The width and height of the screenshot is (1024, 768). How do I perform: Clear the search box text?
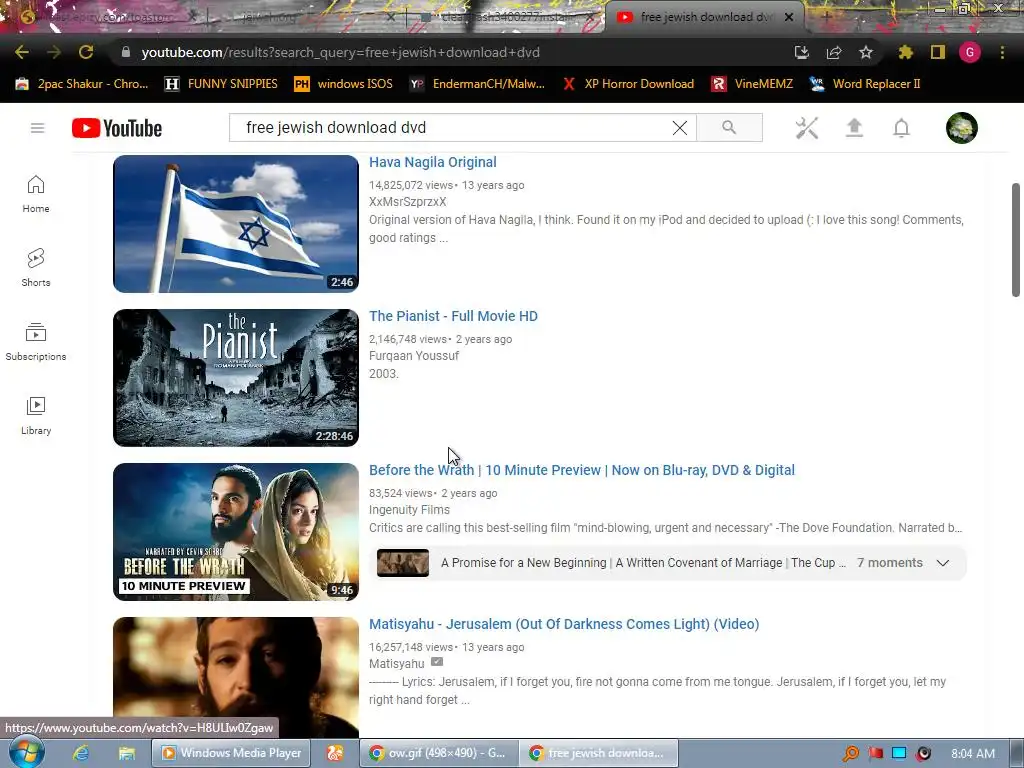click(x=680, y=128)
